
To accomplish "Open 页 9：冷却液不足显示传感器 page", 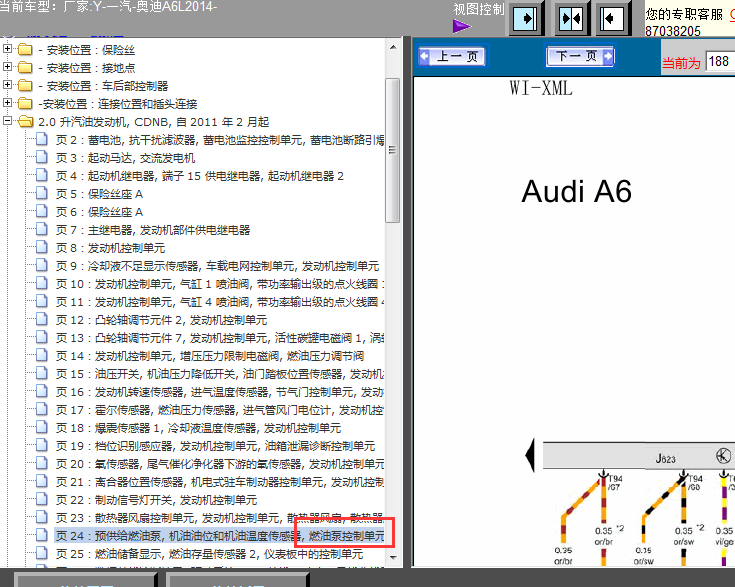I will tap(218, 266).
